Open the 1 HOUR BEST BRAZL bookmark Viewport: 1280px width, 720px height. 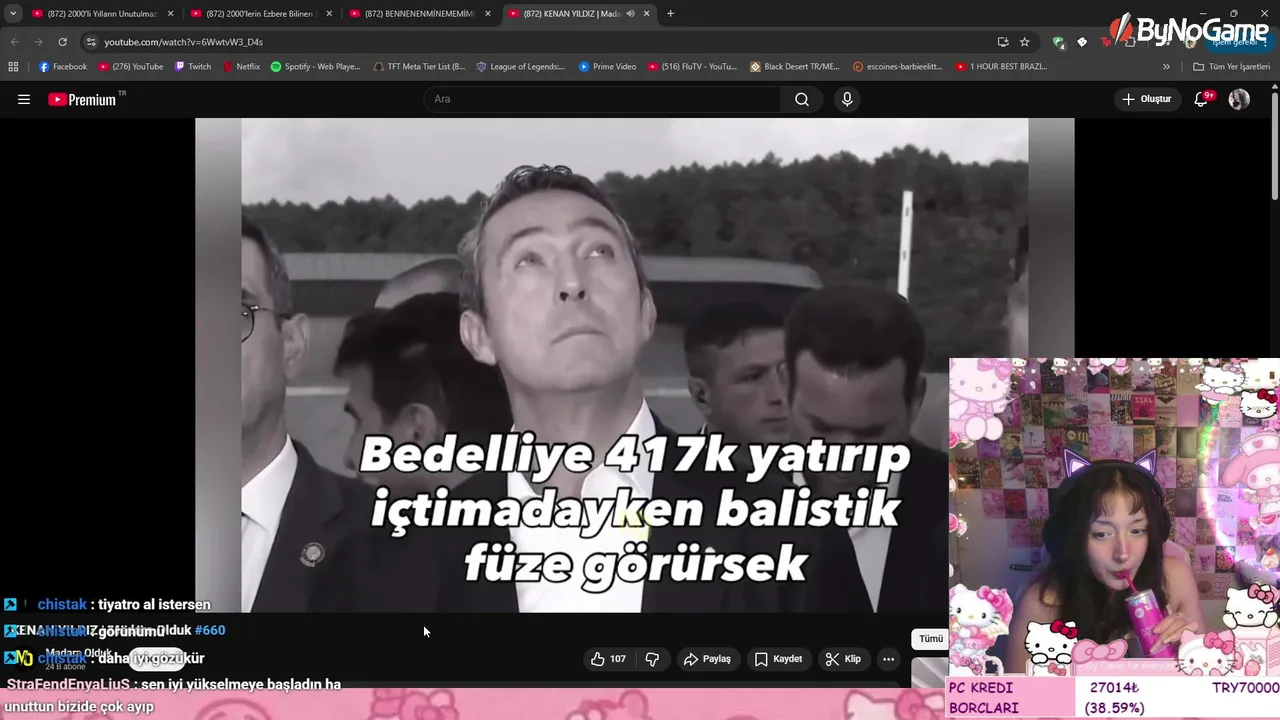(x=1001, y=67)
